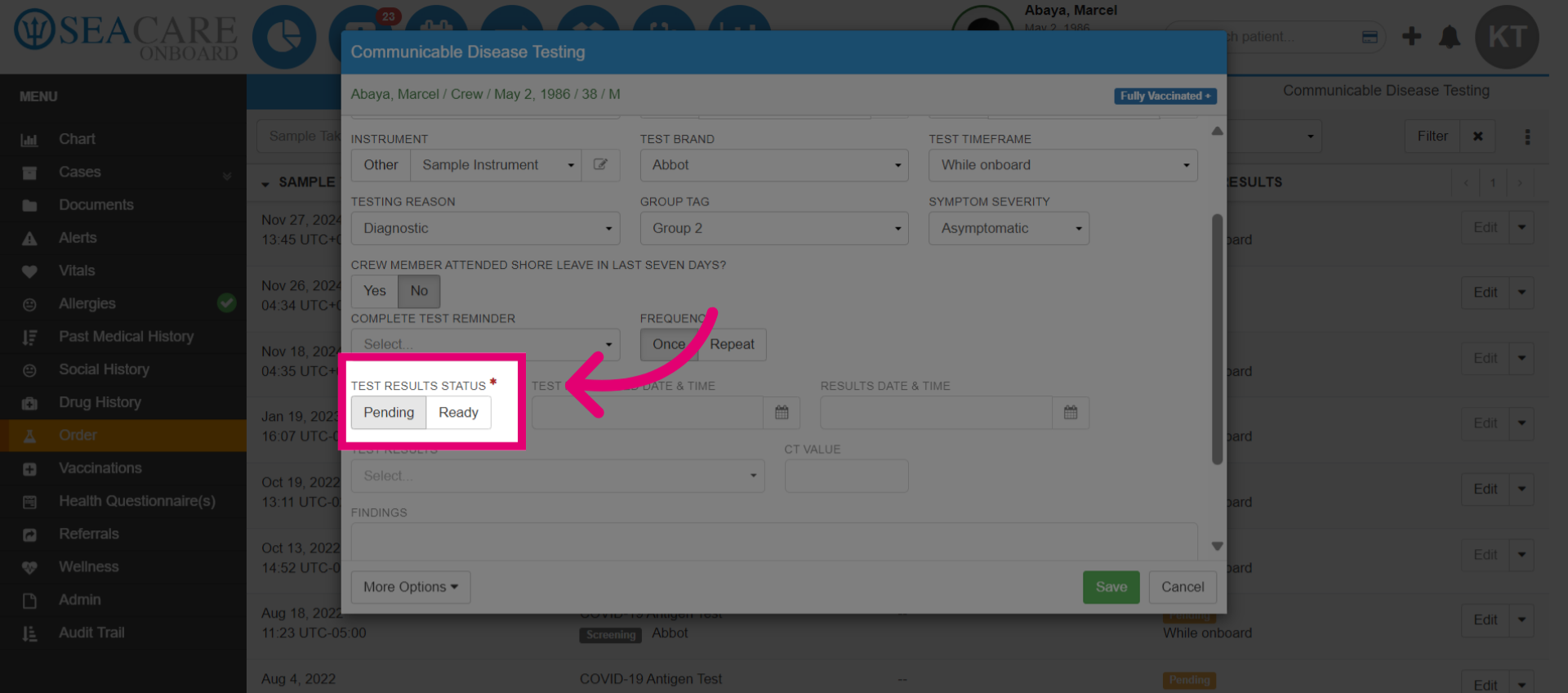This screenshot has height=693, width=1568.
Task: Open the Test Timeframe dropdown
Action: pos(1062,164)
